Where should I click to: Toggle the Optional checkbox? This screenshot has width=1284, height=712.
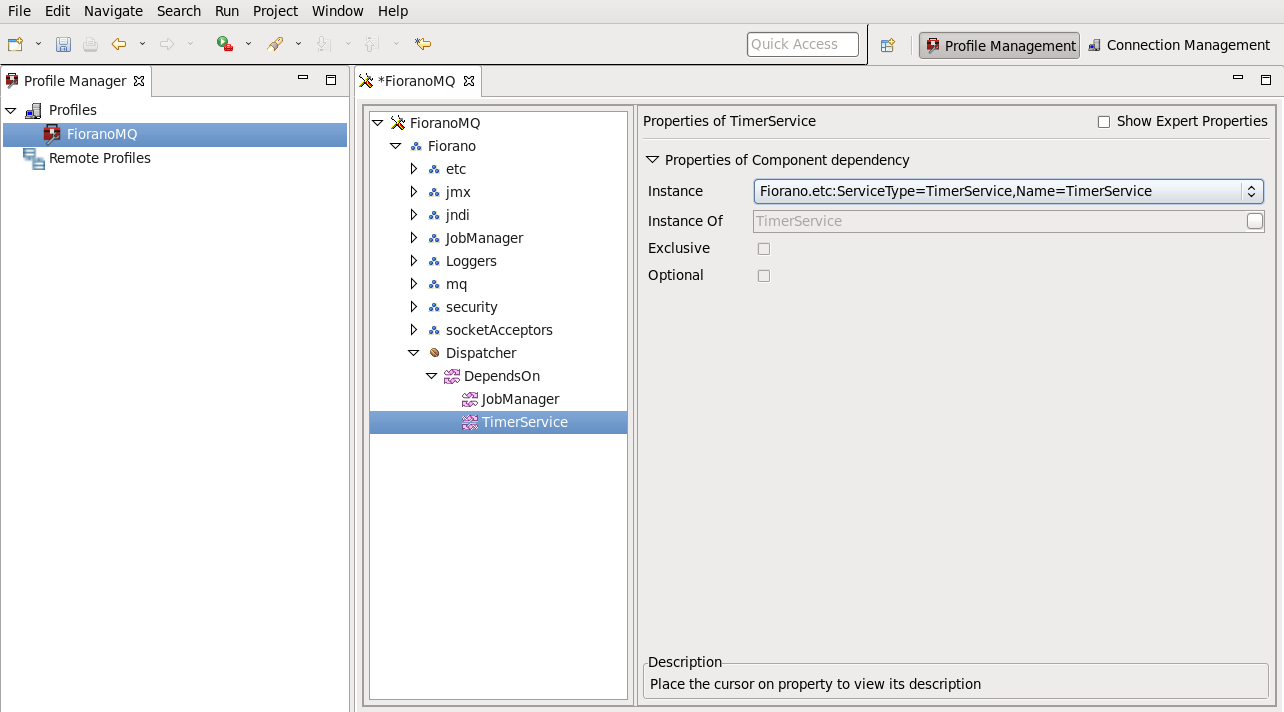click(x=764, y=276)
